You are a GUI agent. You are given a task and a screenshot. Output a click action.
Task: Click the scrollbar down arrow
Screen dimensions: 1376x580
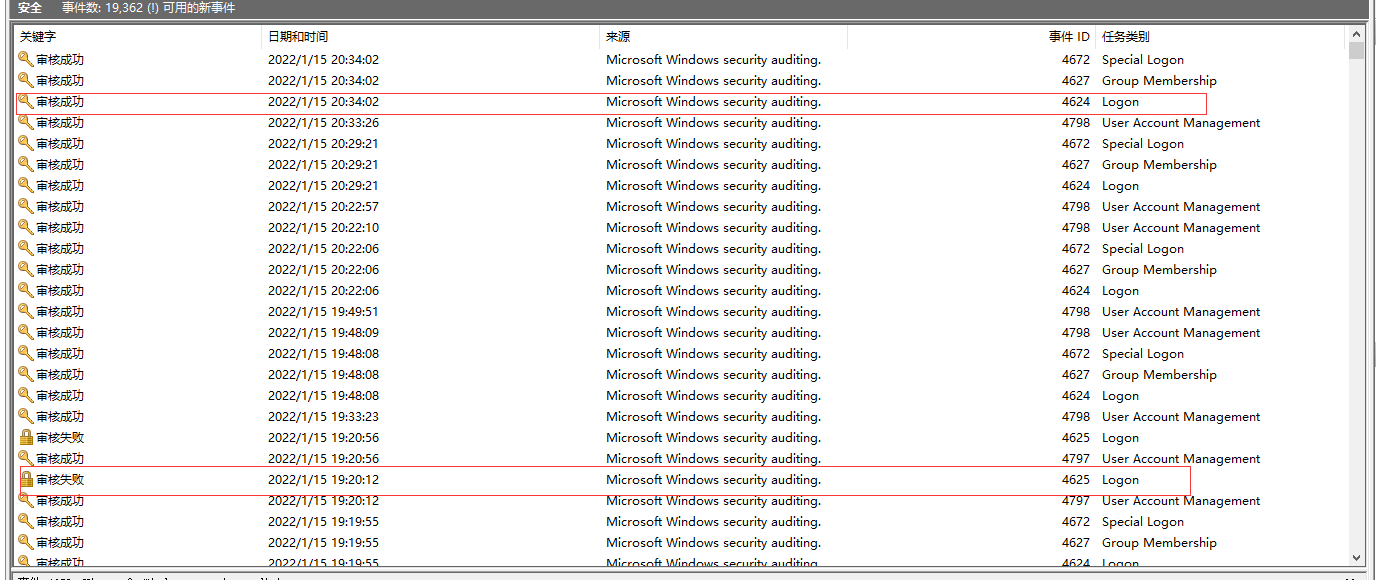click(x=1357, y=558)
